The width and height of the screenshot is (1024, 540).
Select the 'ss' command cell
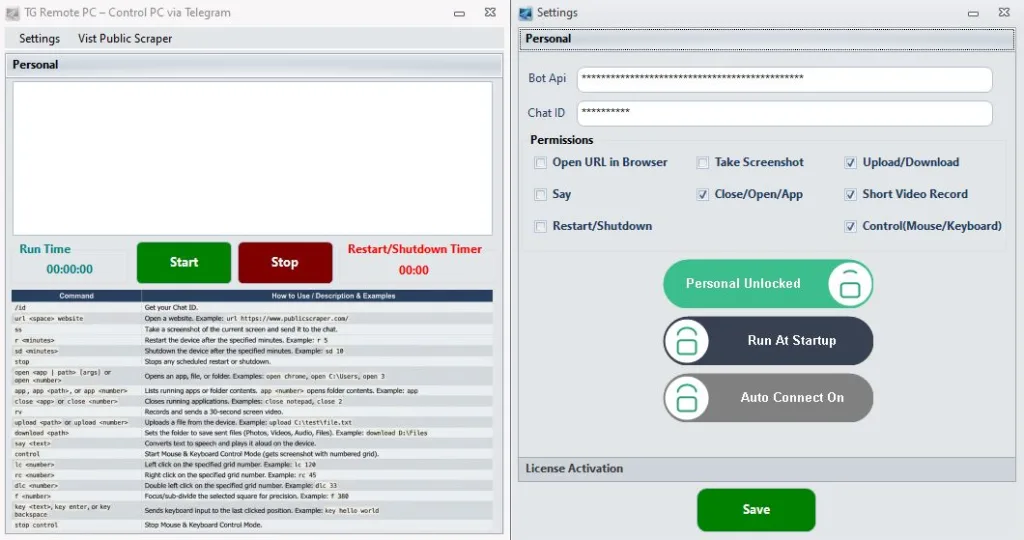click(76, 330)
